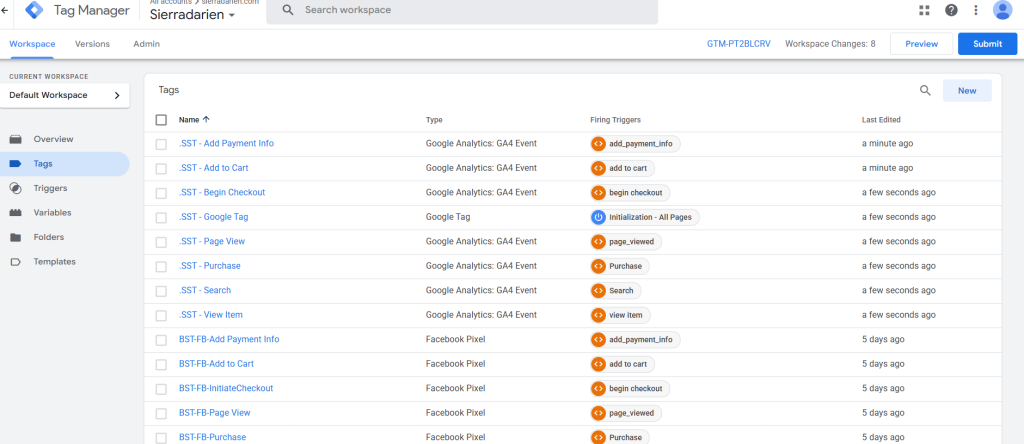Click the back arrow icon
The image size is (1024, 444).
click(5, 10)
